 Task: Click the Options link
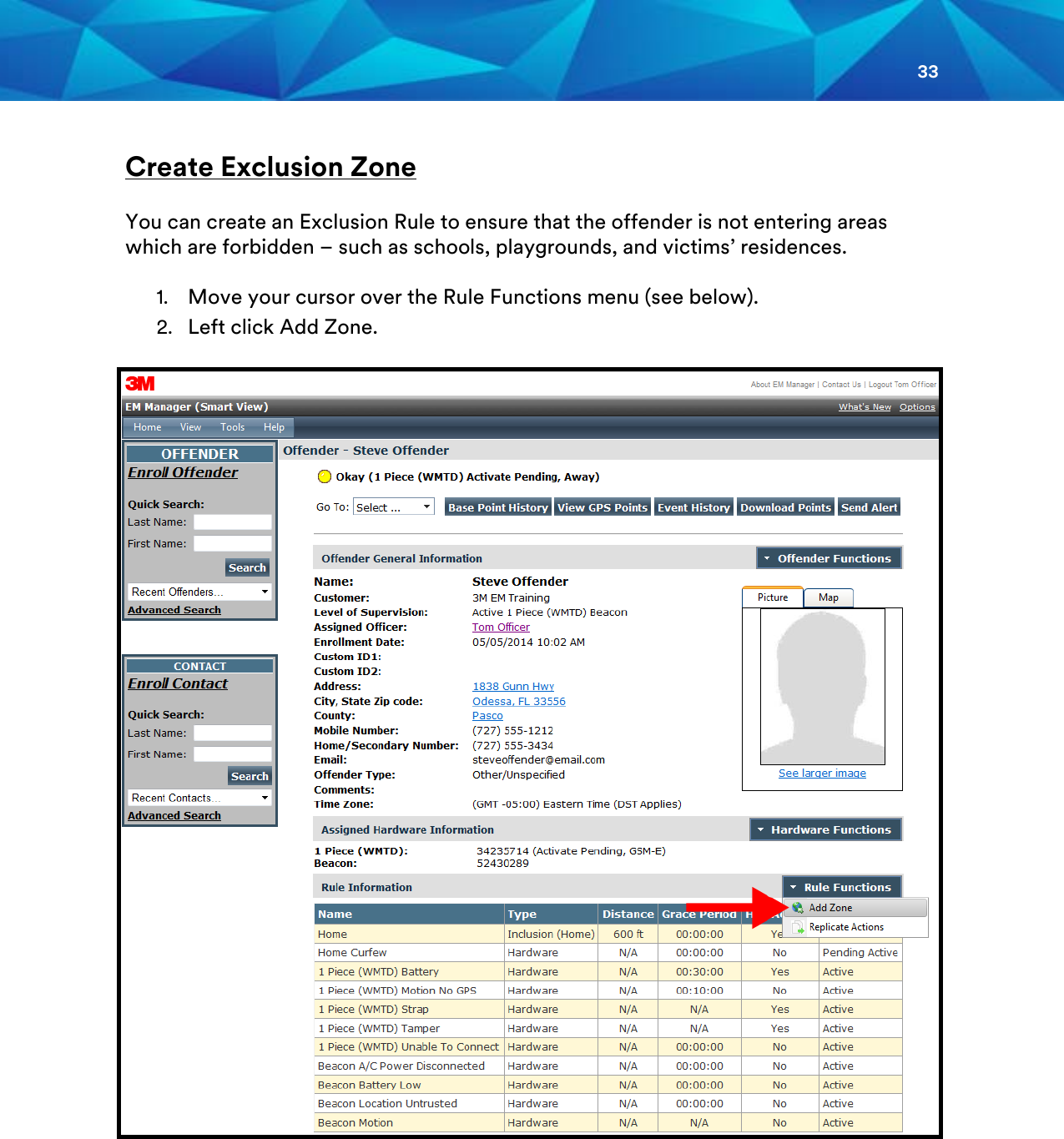coord(917,407)
